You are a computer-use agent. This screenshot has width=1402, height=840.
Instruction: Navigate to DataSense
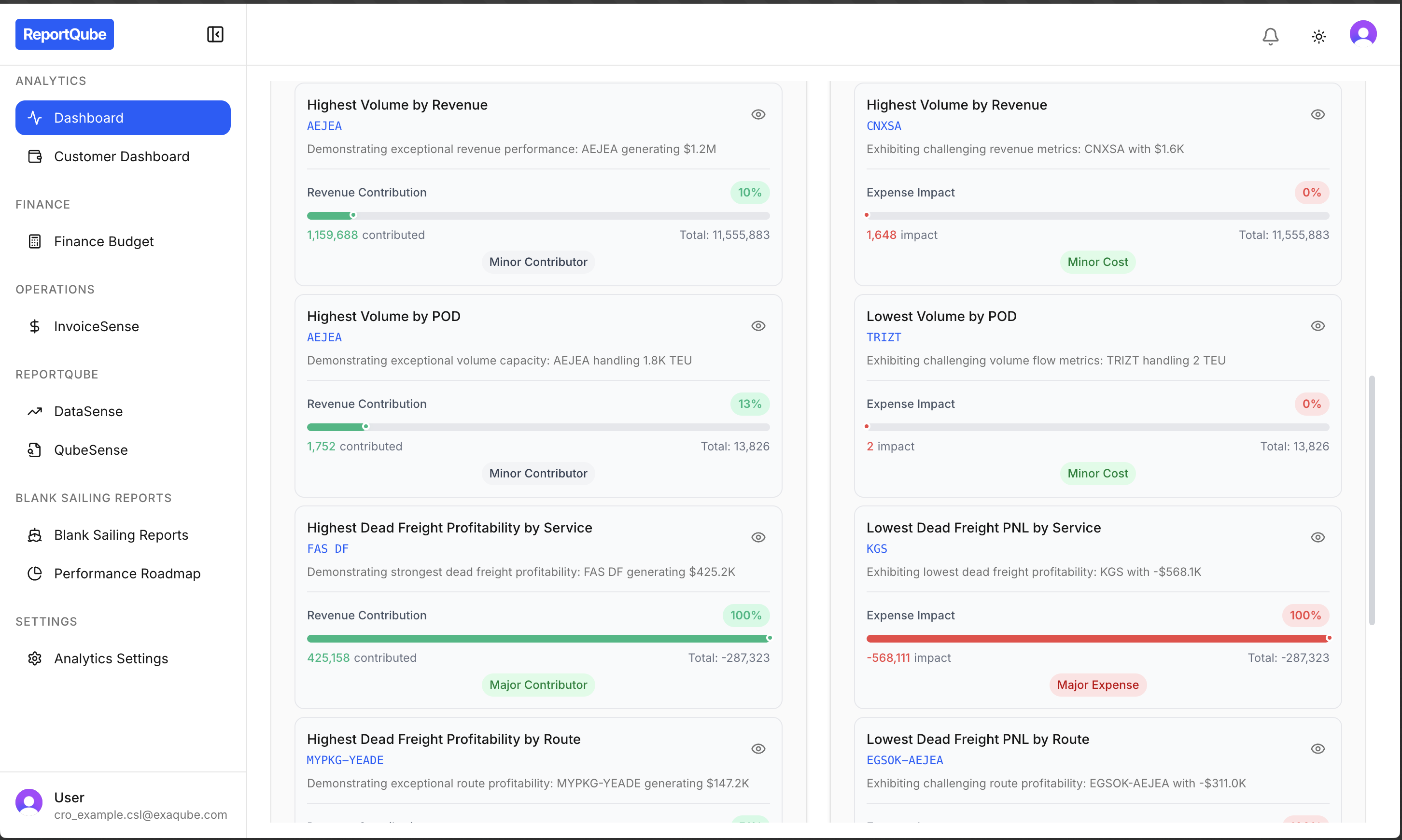(x=123, y=411)
